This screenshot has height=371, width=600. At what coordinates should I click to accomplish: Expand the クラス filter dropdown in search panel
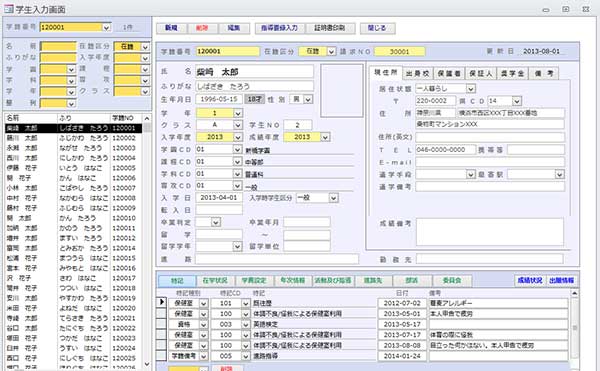[145, 92]
